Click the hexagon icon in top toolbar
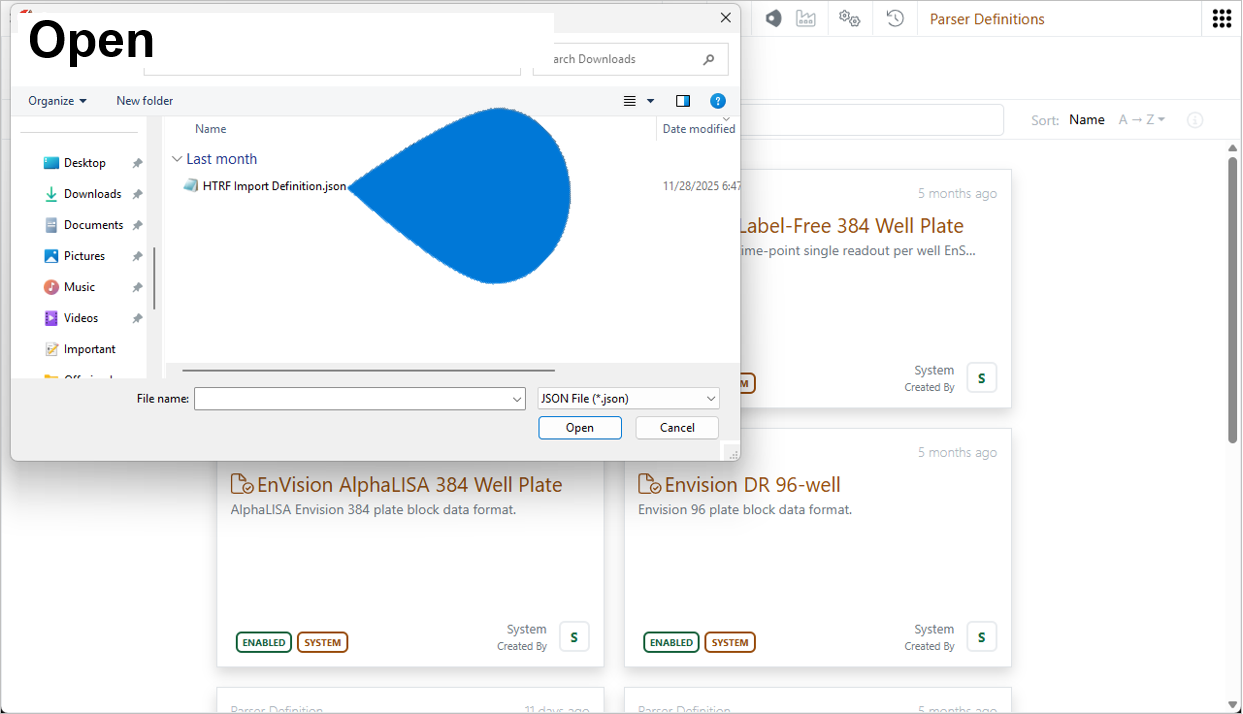This screenshot has width=1243, height=714. coord(773,19)
